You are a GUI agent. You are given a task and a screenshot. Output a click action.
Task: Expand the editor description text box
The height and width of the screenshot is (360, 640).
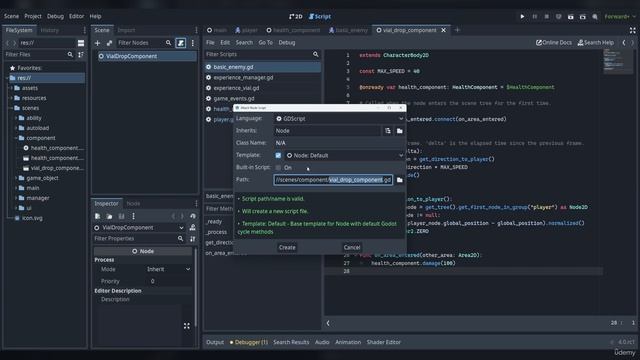(x=187, y=326)
